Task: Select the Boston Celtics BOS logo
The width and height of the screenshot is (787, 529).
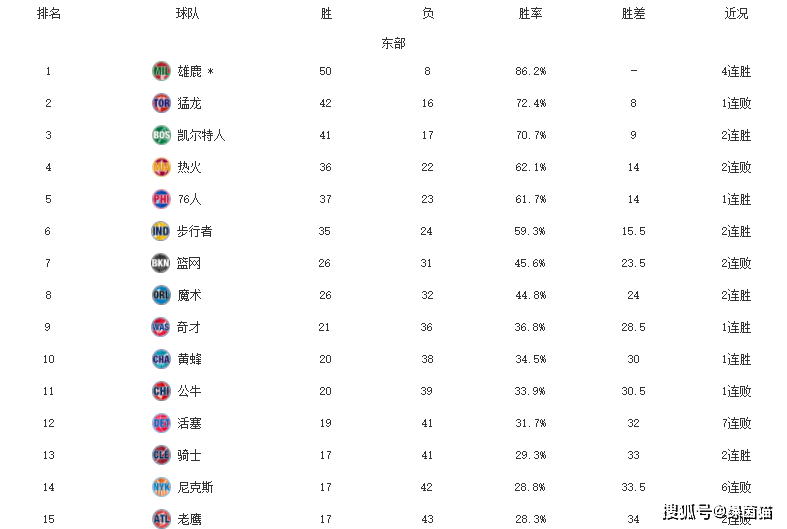Action: (161, 135)
